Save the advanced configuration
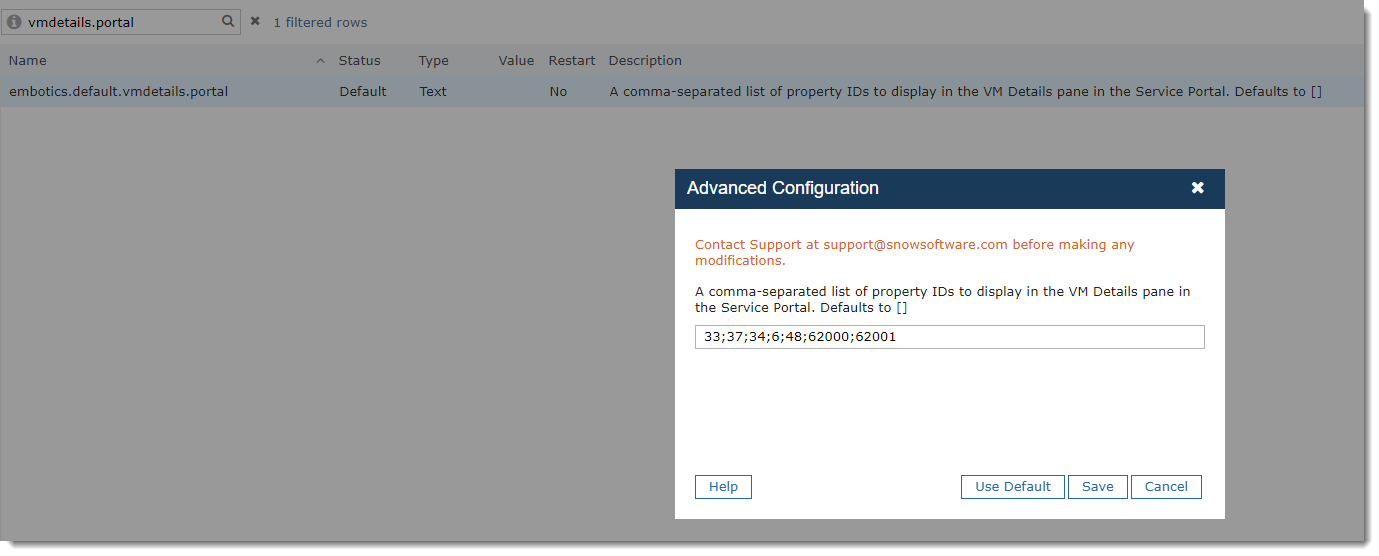This screenshot has width=1379, height=556. tap(1097, 486)
